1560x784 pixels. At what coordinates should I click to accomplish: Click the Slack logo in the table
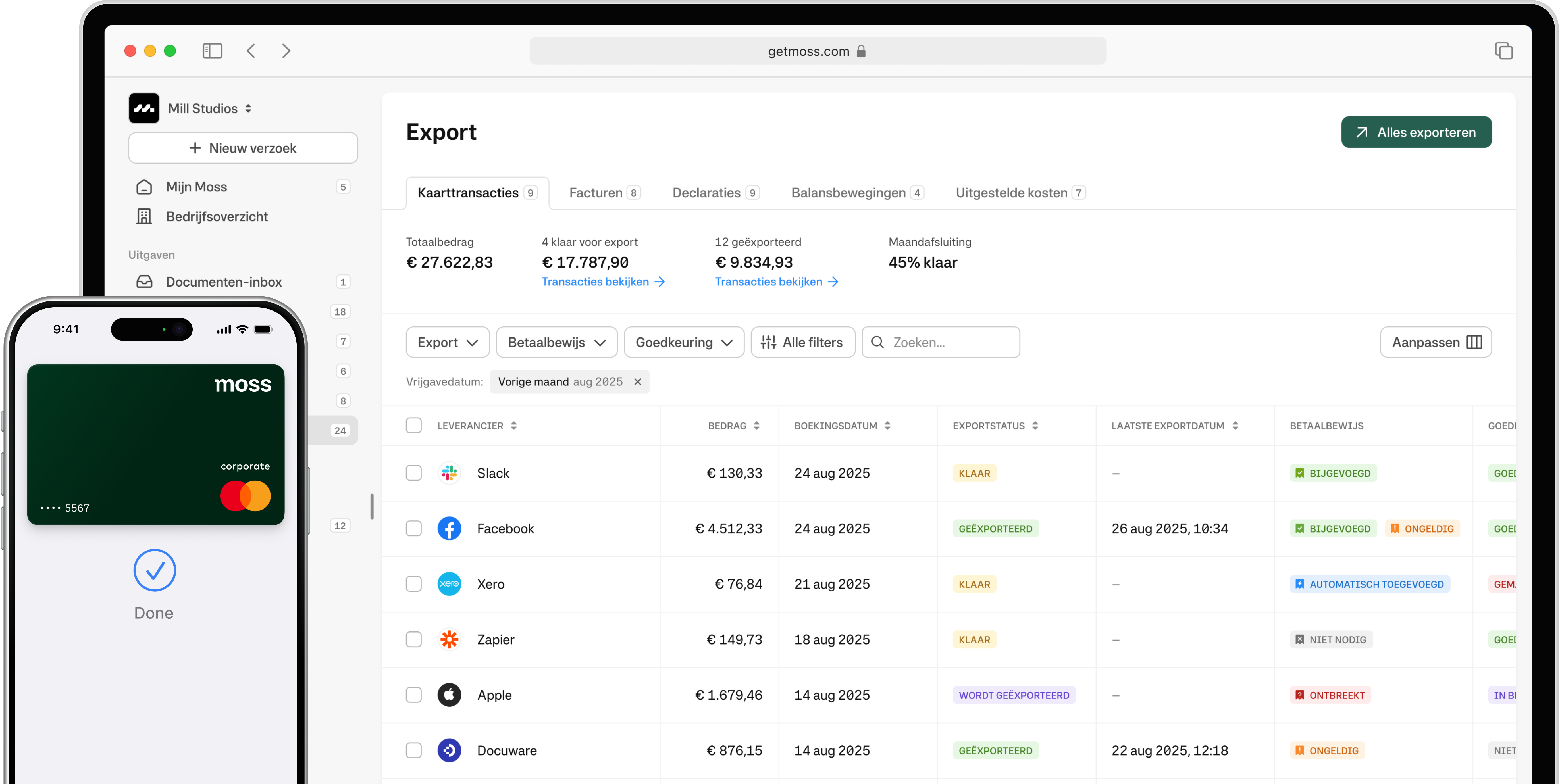(449, 473)
